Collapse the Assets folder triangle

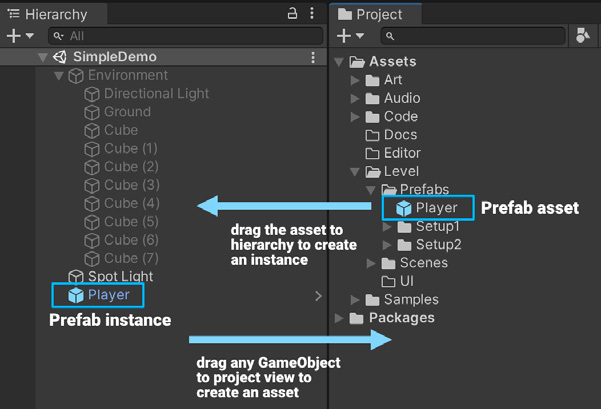(338, 62)
